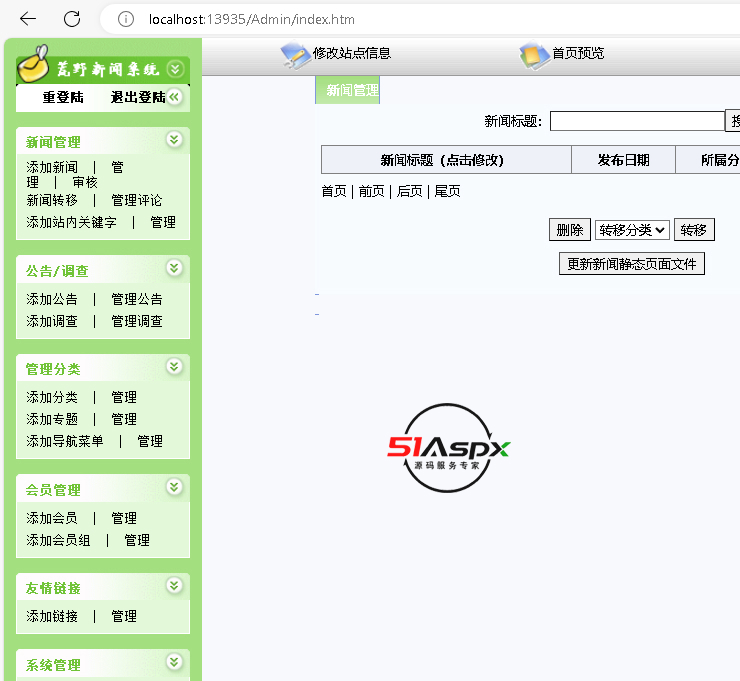Reload the page with the refresh icon
740x681 pixels.
[x=72, y=19]
